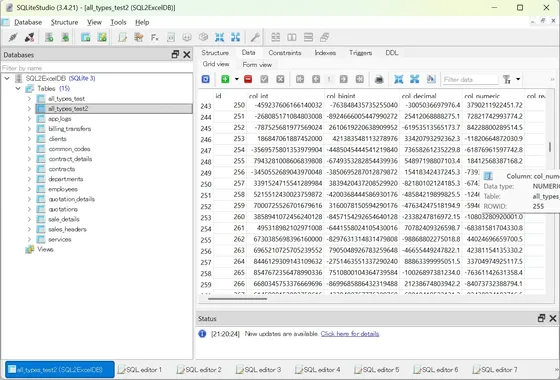Open the filter mode dropdown arrow
Image resolution: width=560 pixels, height=380 pixels.
coord(518,79)
